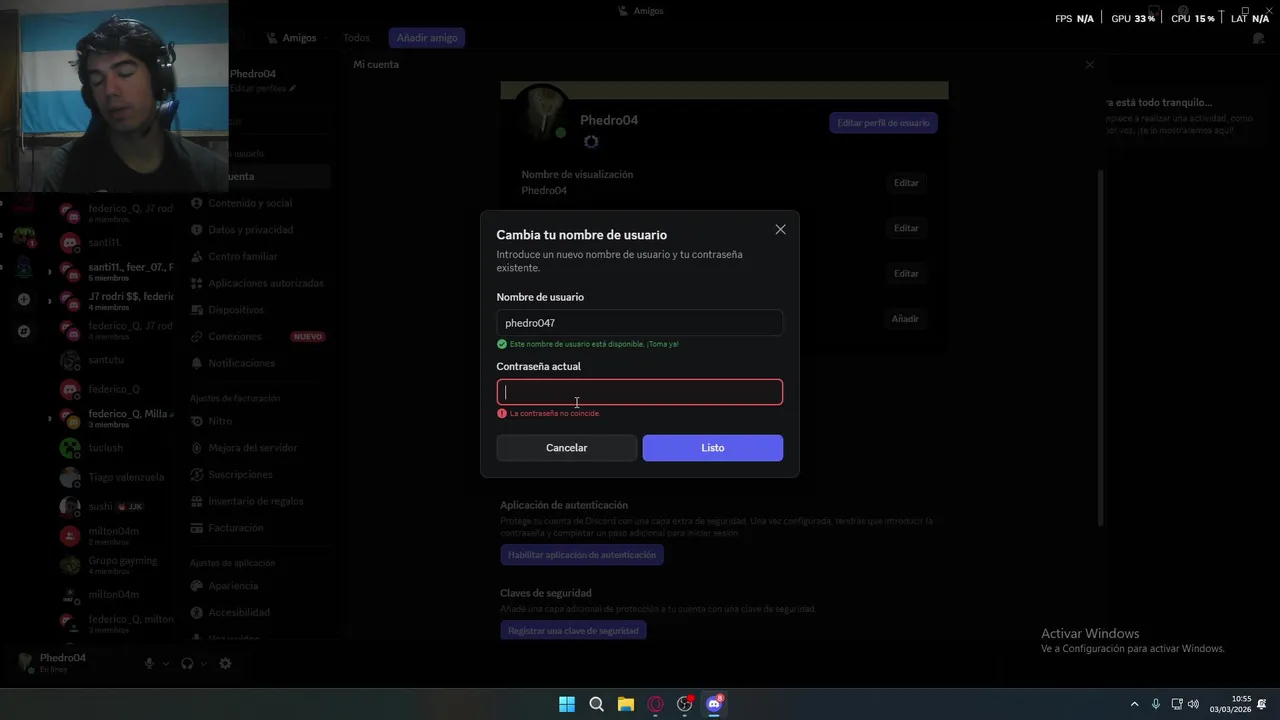Open the Amigos tab
This screenshot has height=720, width=1280.
(x=291, y=38)
